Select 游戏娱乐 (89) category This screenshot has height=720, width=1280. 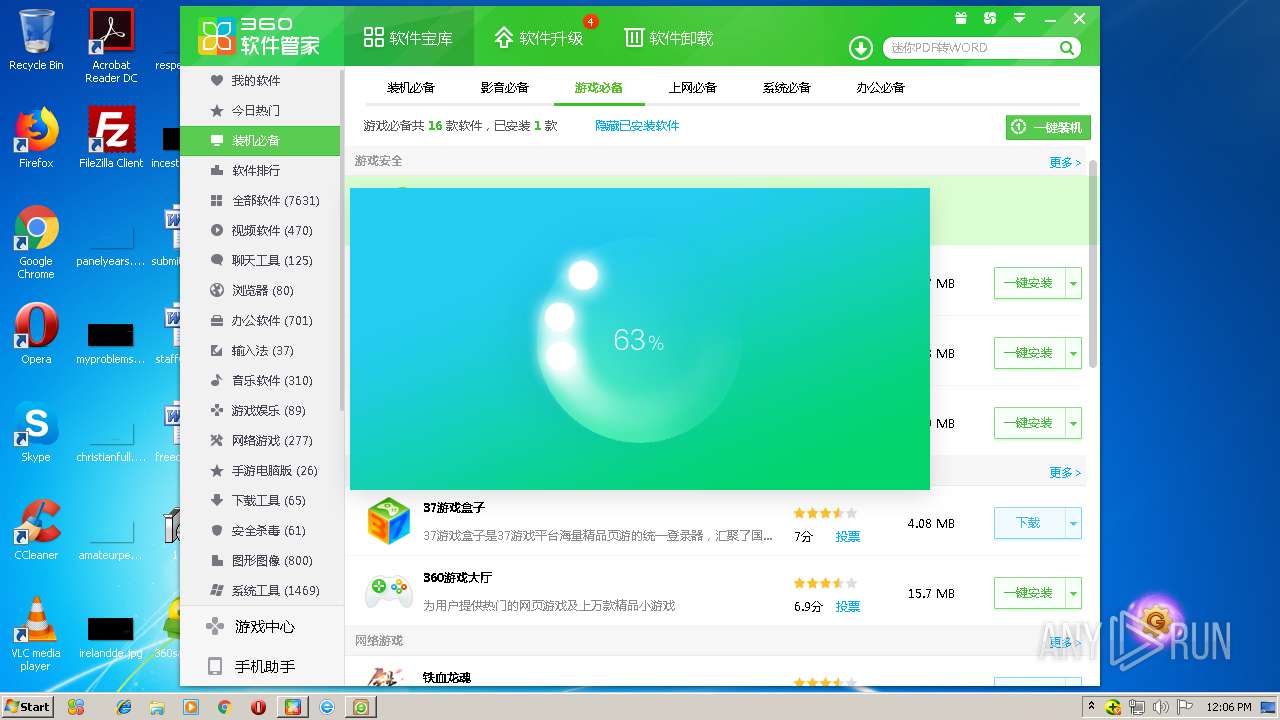(260, 410)
